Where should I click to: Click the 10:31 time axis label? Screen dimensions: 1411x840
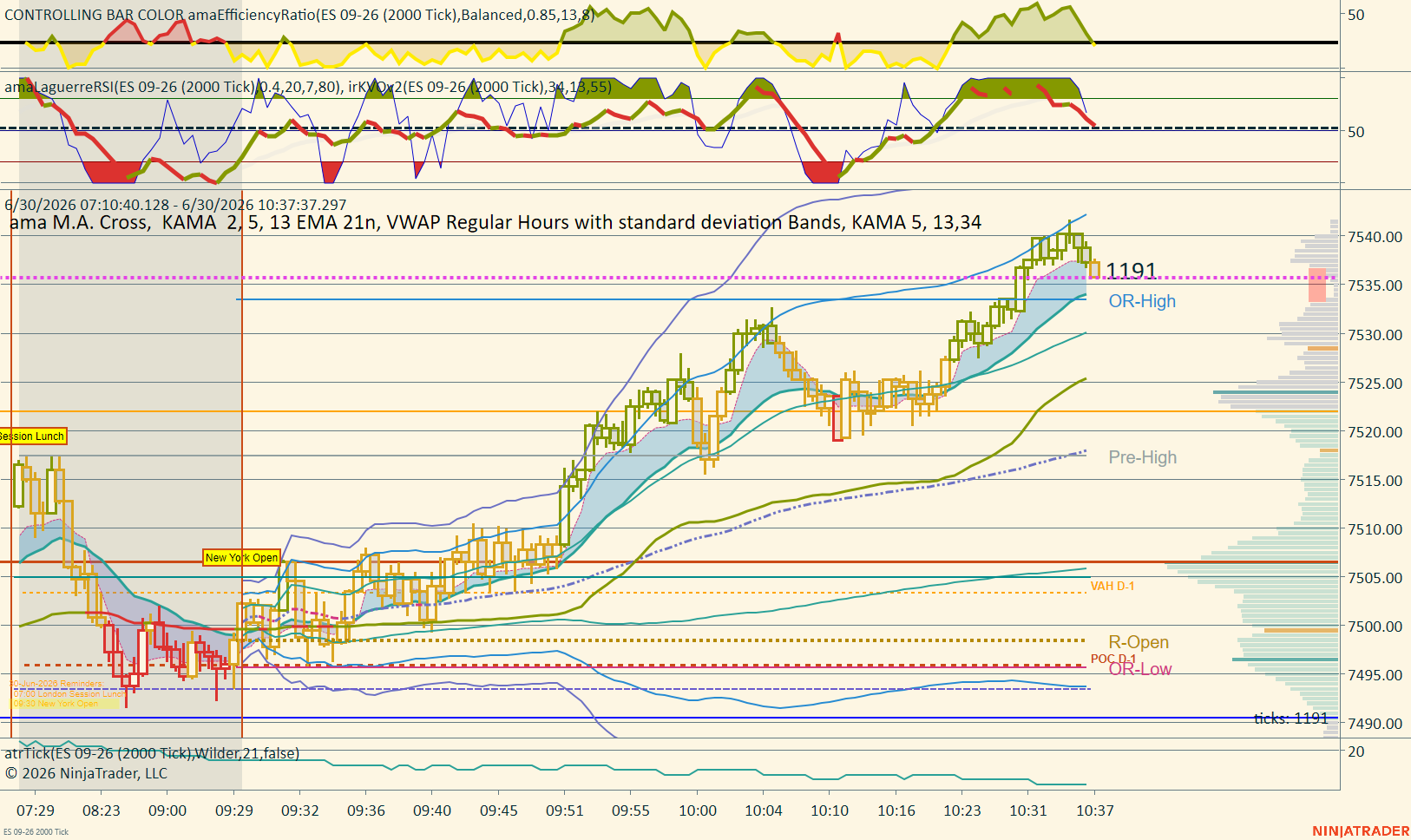point(1028,810)
